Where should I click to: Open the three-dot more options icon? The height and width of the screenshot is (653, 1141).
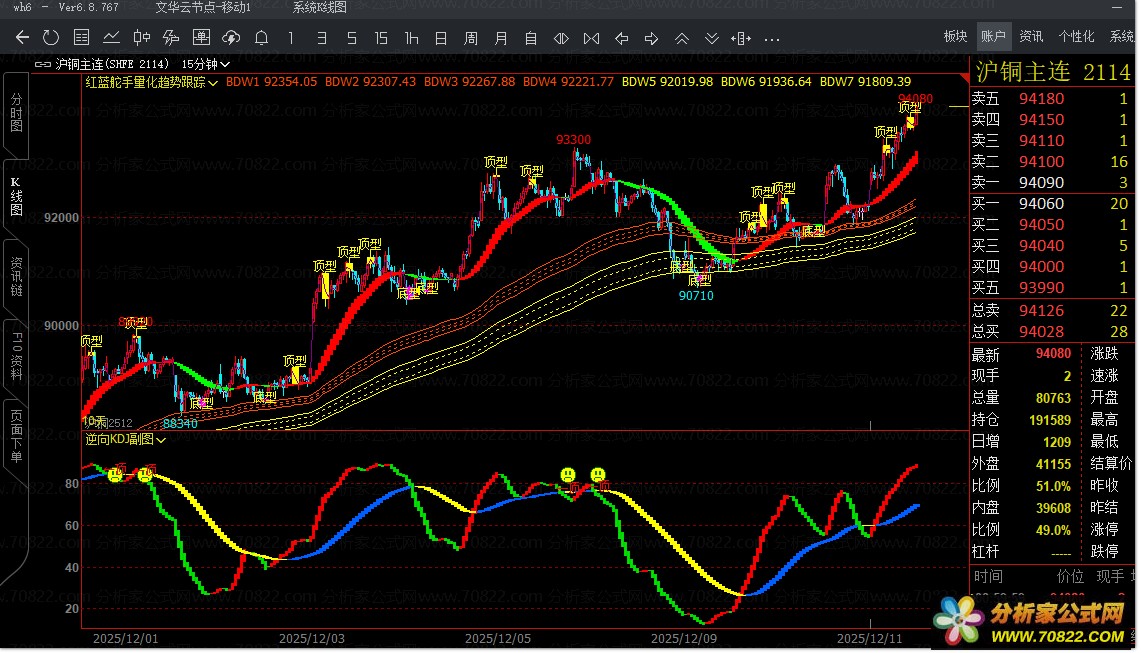click(771, 38)
